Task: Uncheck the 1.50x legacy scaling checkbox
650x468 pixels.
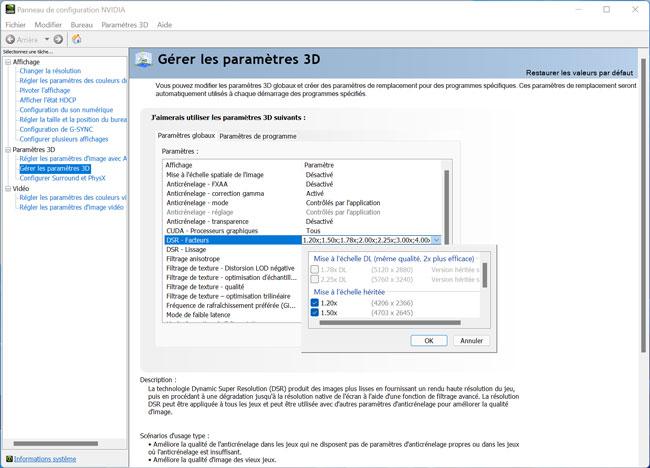Action: pos(313,310)
